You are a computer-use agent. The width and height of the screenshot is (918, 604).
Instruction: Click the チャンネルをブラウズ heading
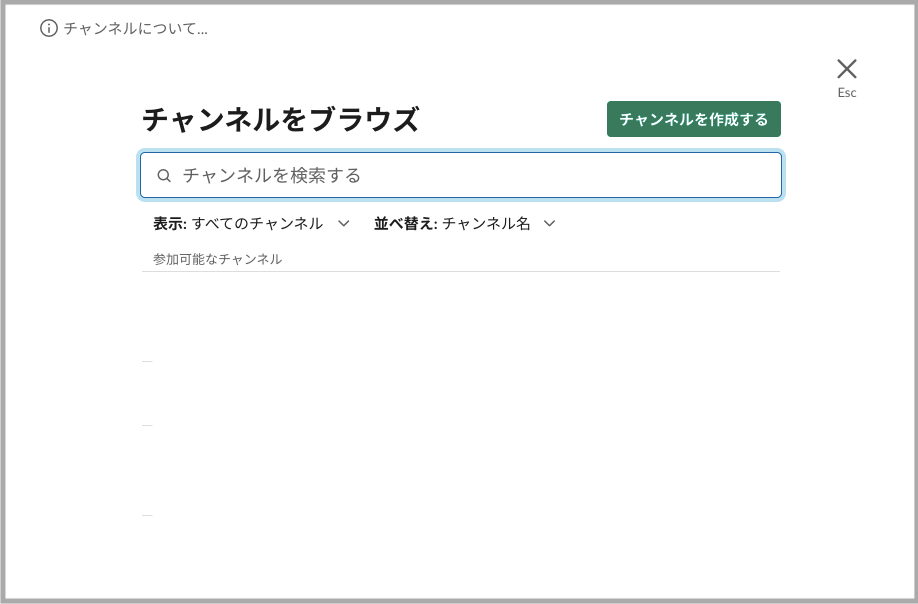tap(280, 120)
